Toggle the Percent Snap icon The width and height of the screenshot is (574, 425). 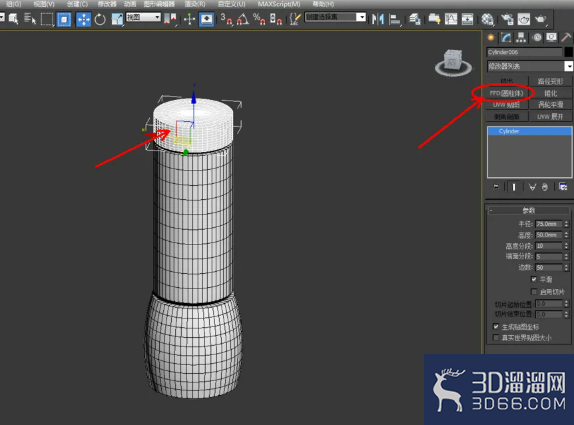[x=259, y=19]
